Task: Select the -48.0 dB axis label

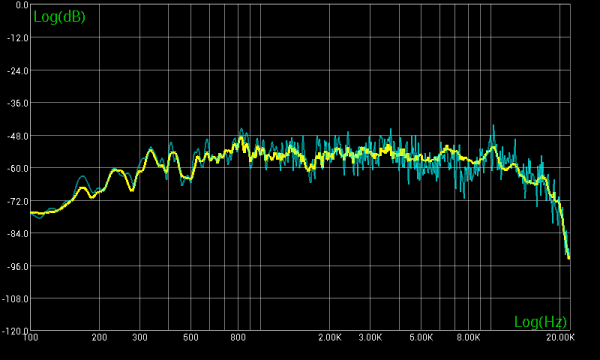Action: tap(18, 136)
